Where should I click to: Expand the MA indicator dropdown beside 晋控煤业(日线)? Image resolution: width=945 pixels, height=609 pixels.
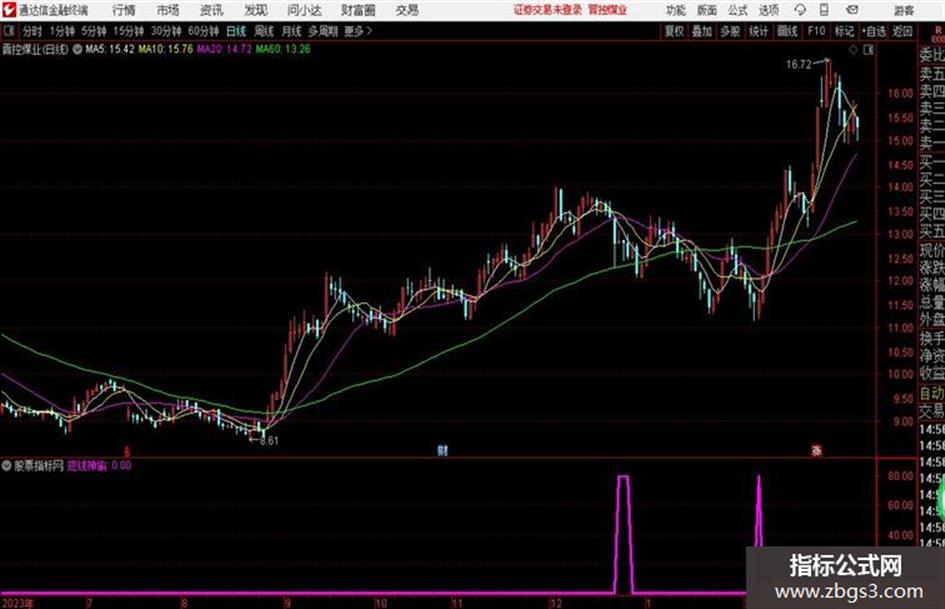78,49
